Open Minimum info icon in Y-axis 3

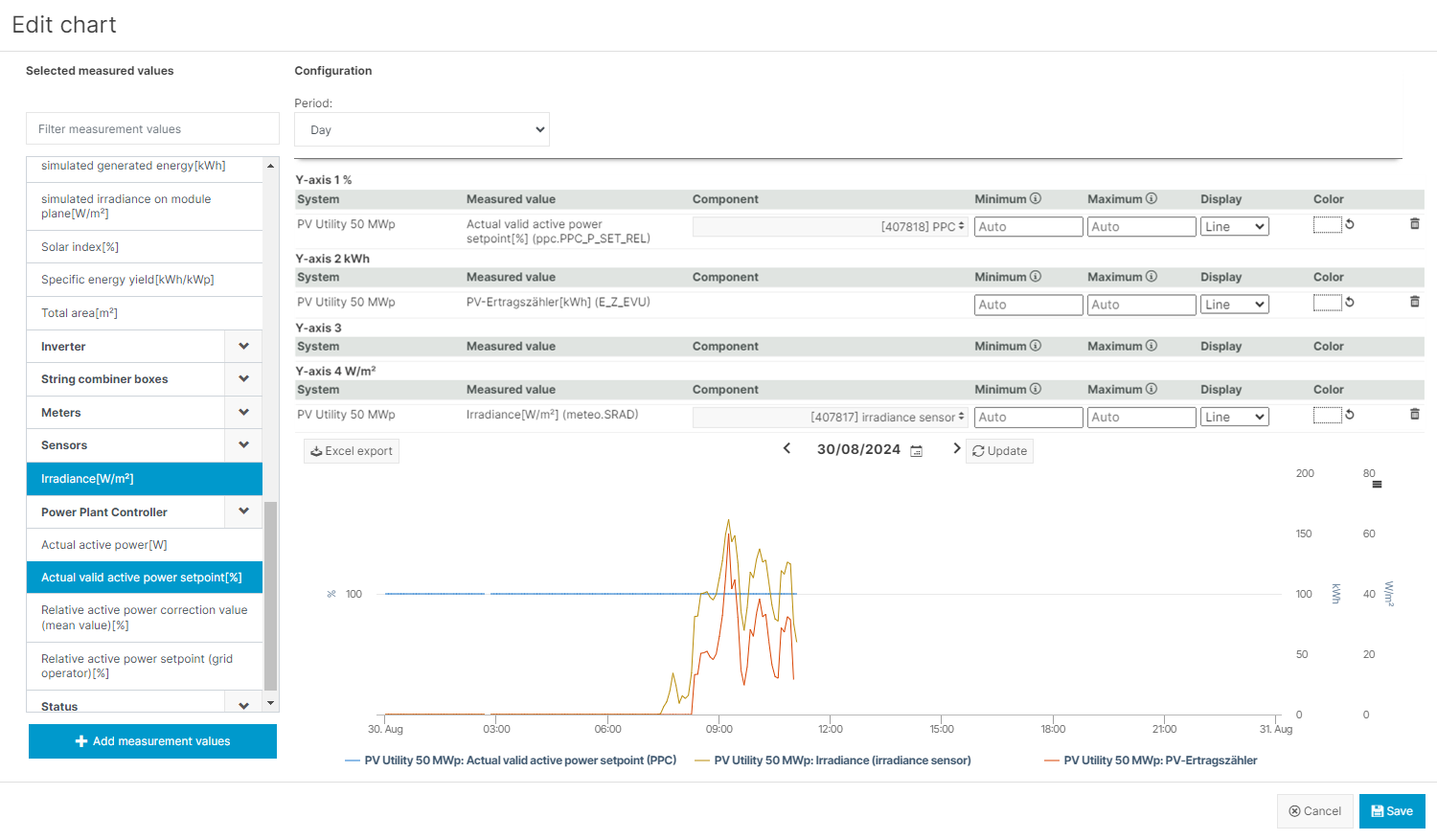1036,346
